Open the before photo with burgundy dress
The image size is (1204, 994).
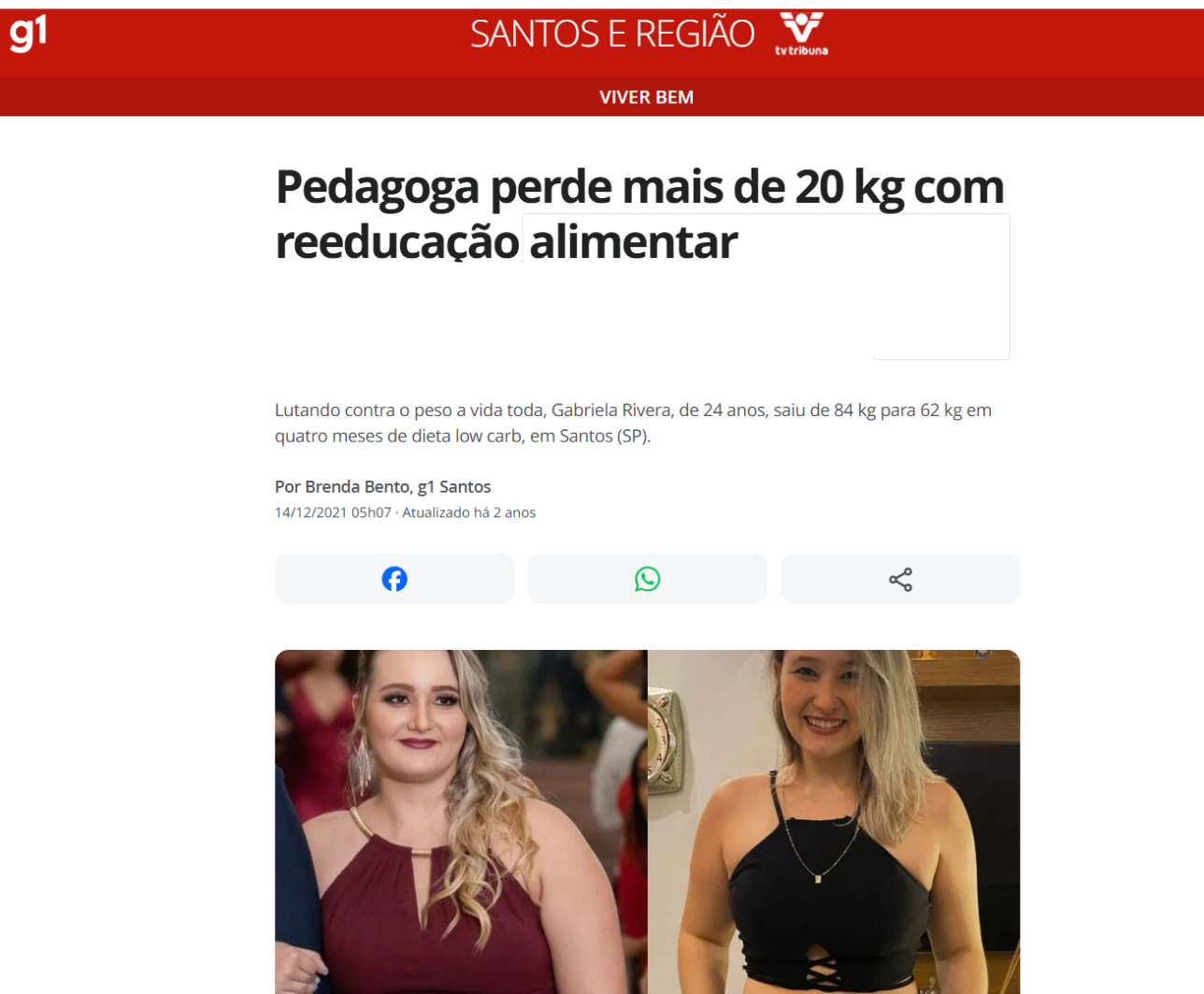[461, 822]
